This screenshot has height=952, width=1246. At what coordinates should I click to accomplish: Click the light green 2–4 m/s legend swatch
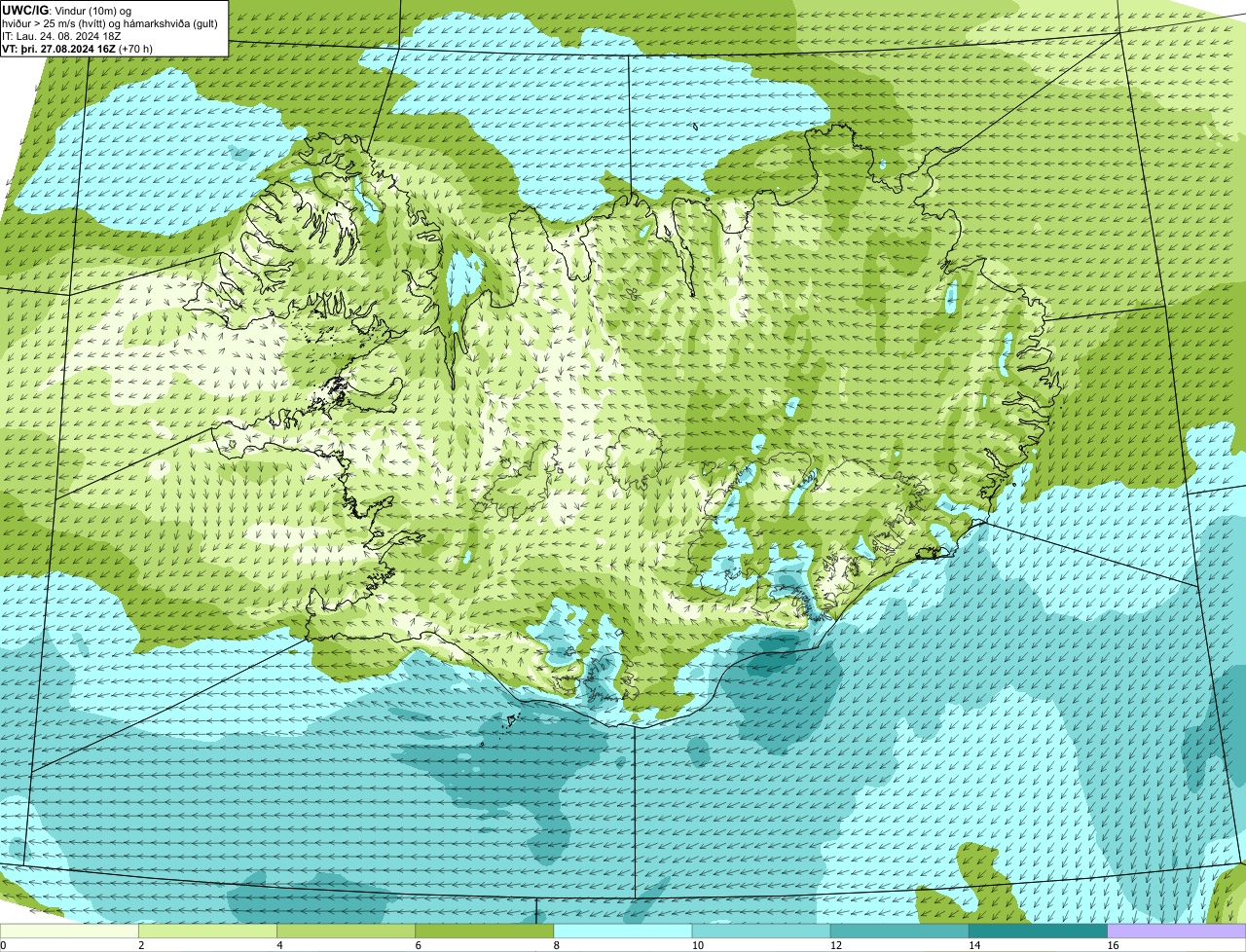[207, 931]
